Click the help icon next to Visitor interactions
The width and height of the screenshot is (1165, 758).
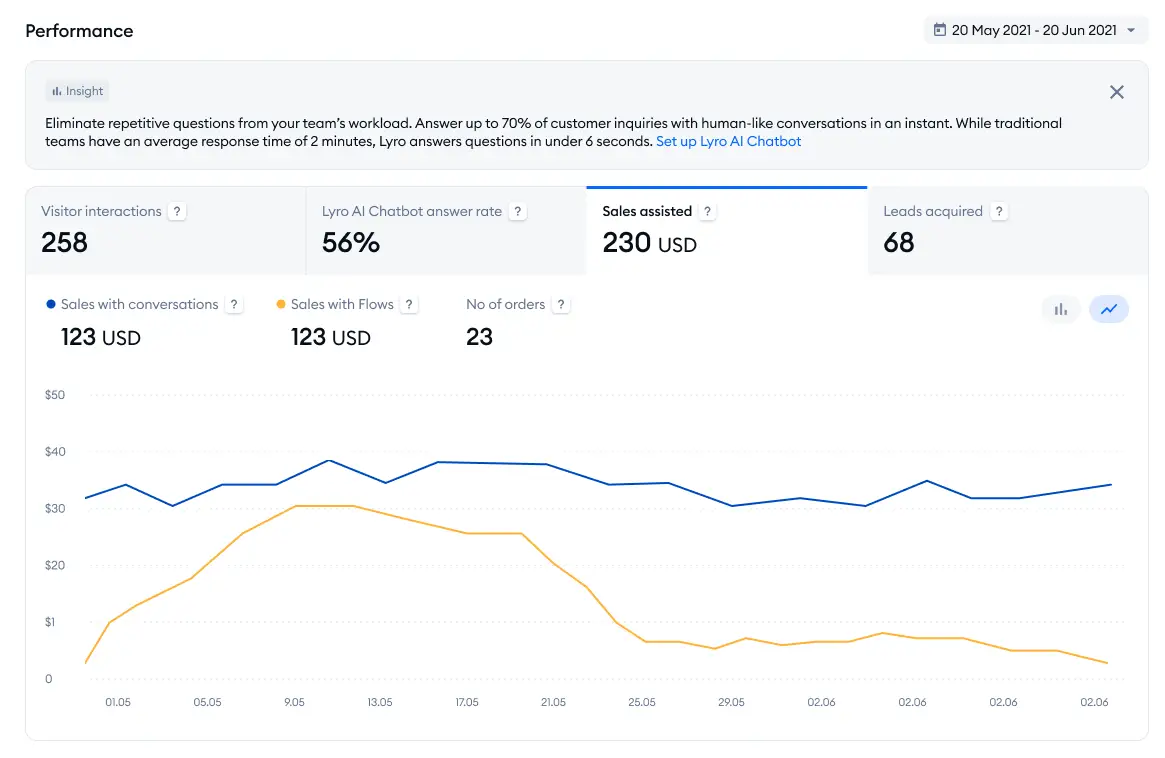(177, 212)
